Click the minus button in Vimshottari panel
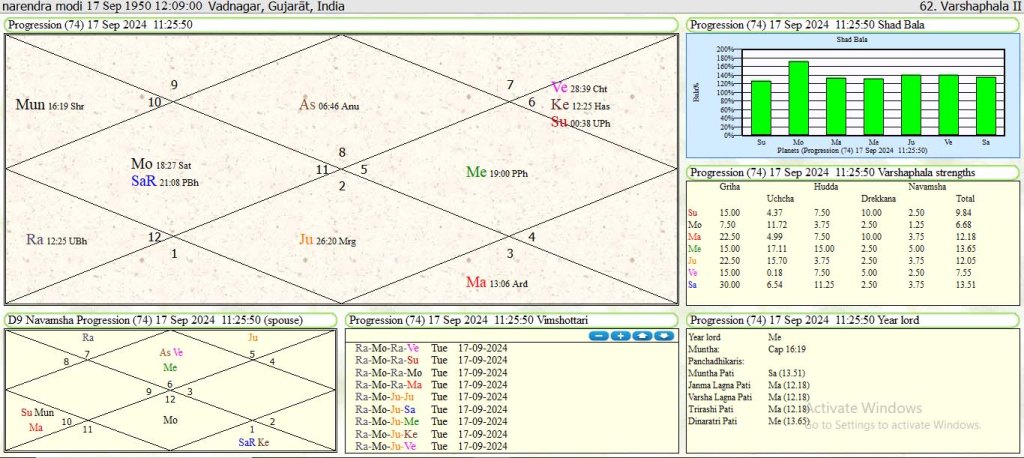This screenshot has height=458, width=1024. coord(599,335)
